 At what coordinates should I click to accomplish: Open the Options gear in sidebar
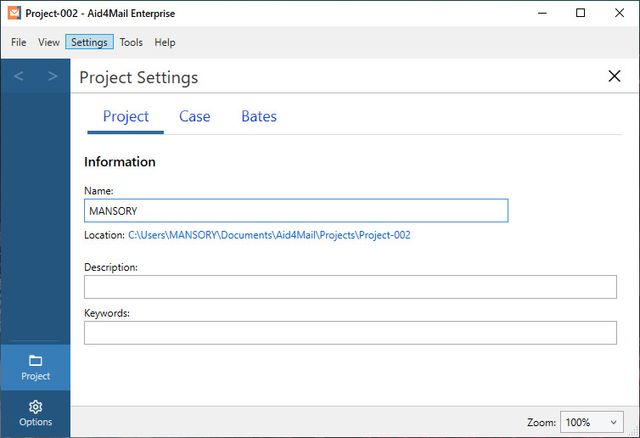point(35,413)
